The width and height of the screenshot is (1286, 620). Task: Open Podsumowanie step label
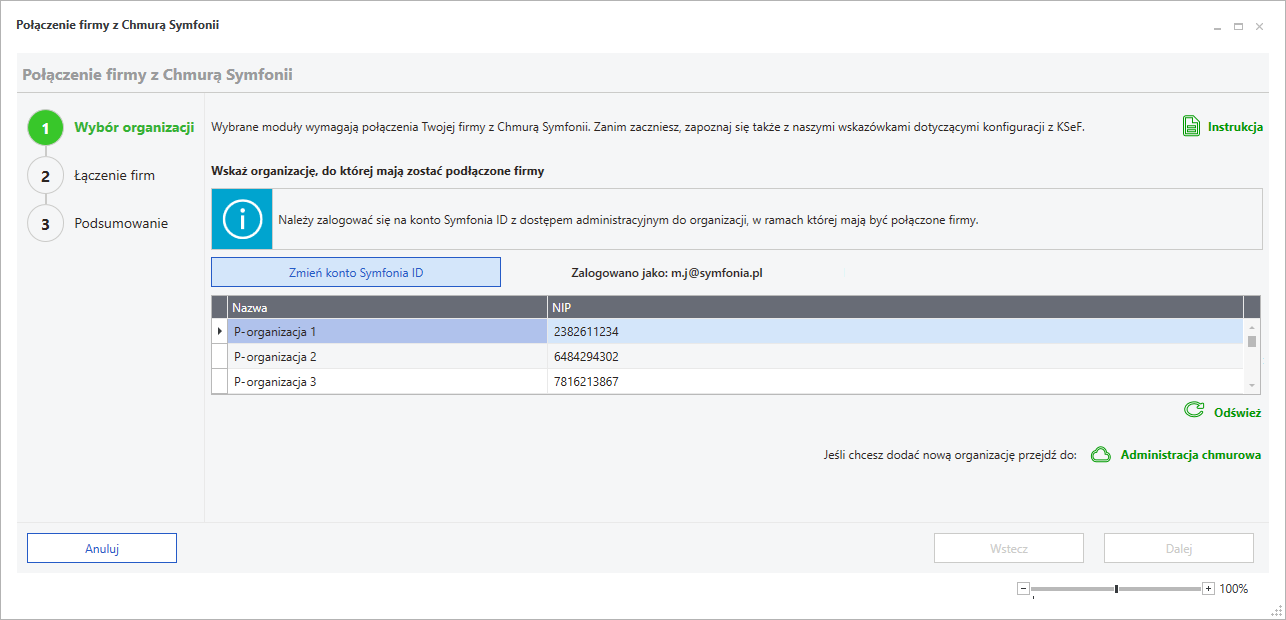pyautogui.click(x=121, y=224)
